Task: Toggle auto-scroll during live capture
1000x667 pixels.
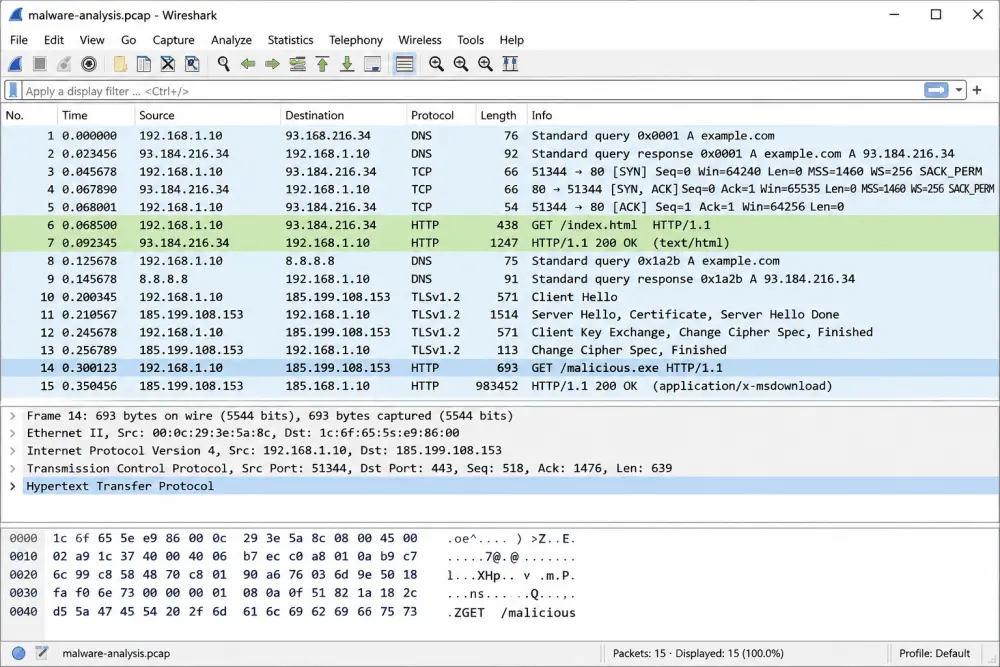Action: coord(372,64)
